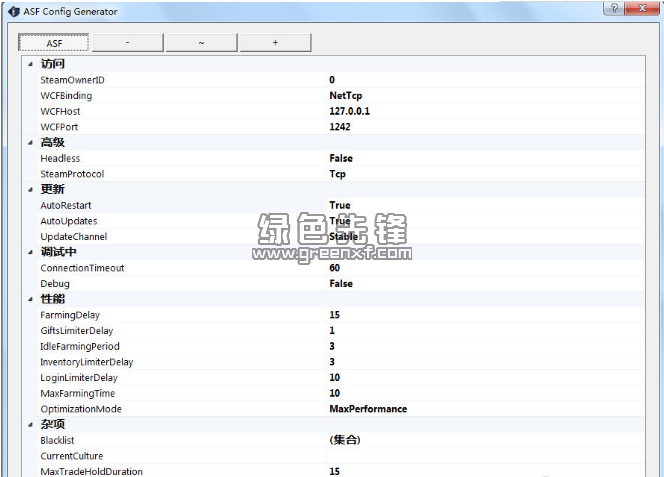Viewport: 664px width, 477px height.
Task: Select the IdleFarmingPeriod property label
Action: tap(80, 347)
